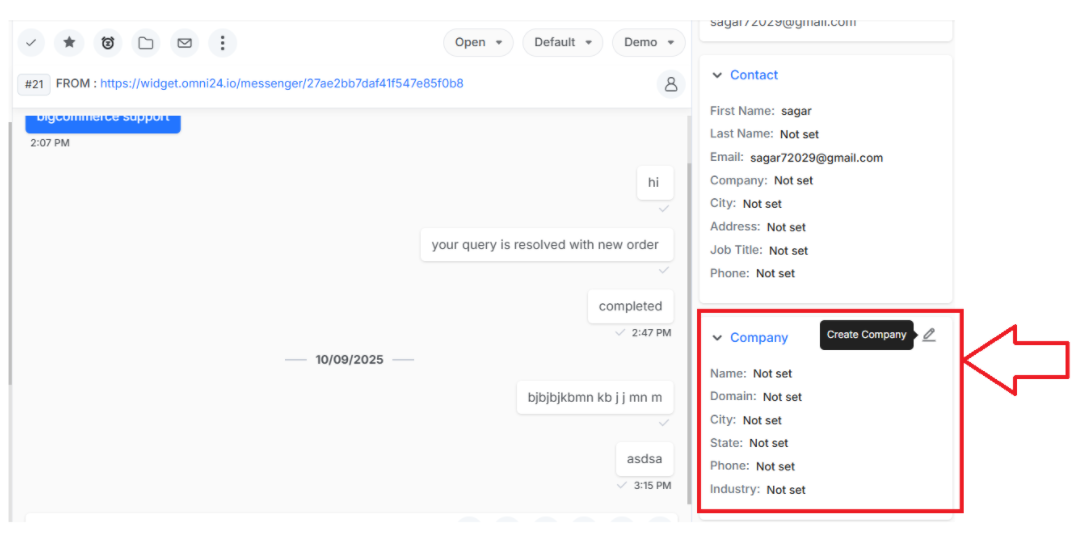Open the widget.omni24.io messenger link
Screen dimensions: 1079x543
coord(281,83)
